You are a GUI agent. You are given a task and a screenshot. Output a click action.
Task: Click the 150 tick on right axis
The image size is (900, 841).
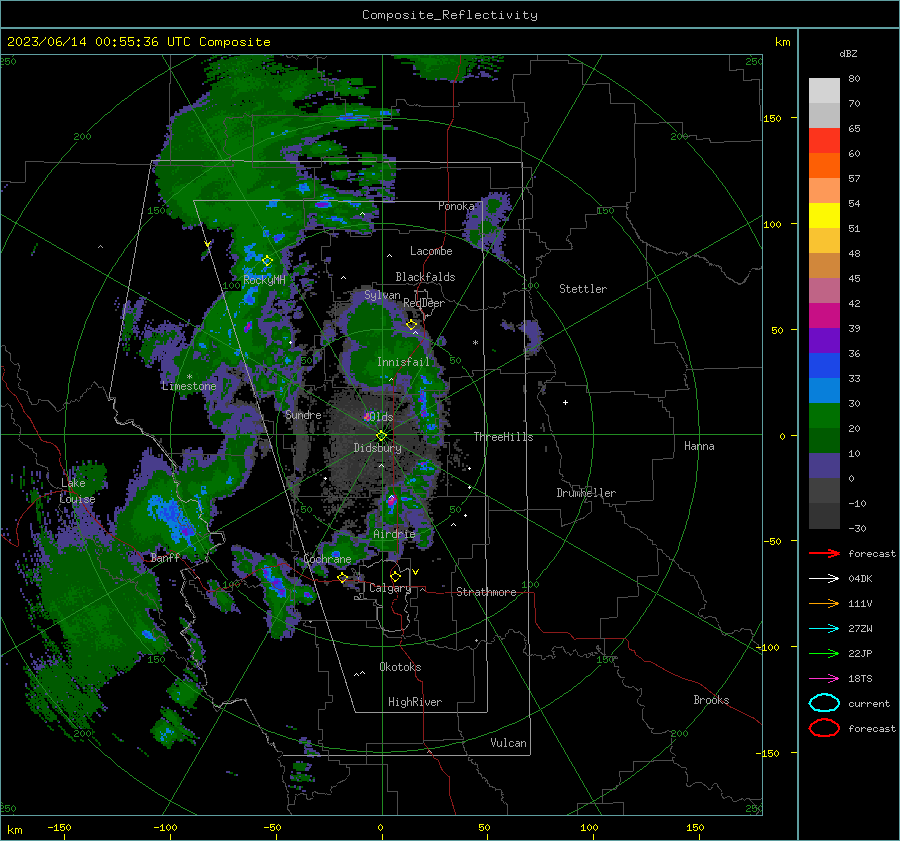(x=773, y=118)
